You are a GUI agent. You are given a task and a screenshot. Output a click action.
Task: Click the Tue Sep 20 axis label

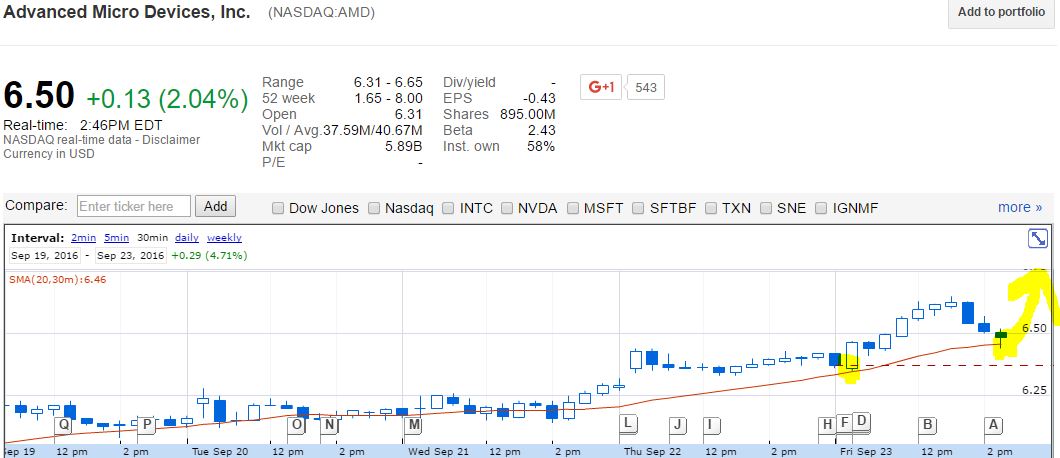click(x=220, y=452)
